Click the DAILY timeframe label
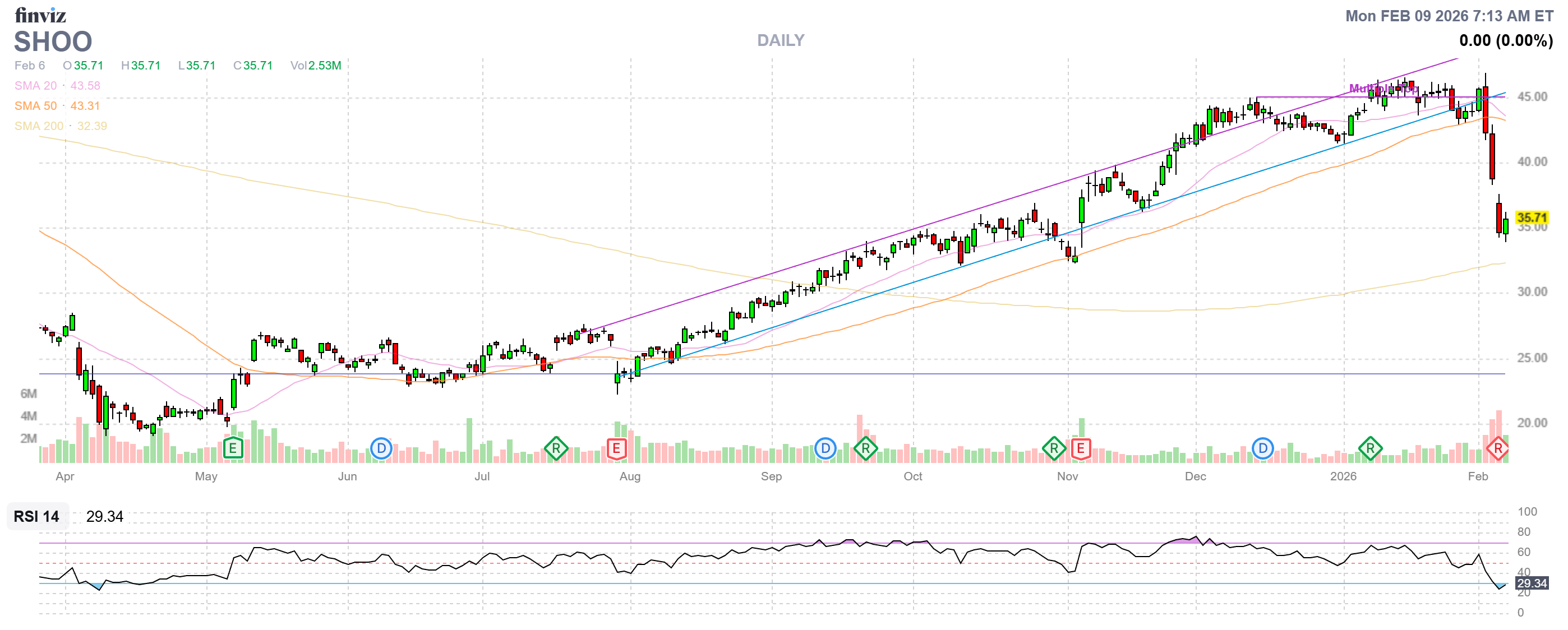1568x630 pixels. pos(780,41)
